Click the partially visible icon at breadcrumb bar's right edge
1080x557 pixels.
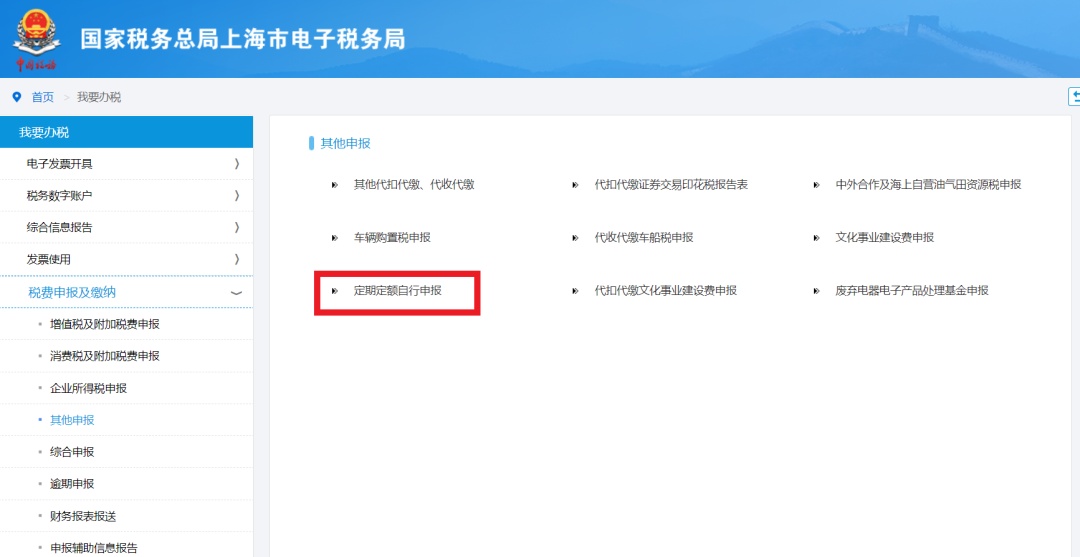1074,97
